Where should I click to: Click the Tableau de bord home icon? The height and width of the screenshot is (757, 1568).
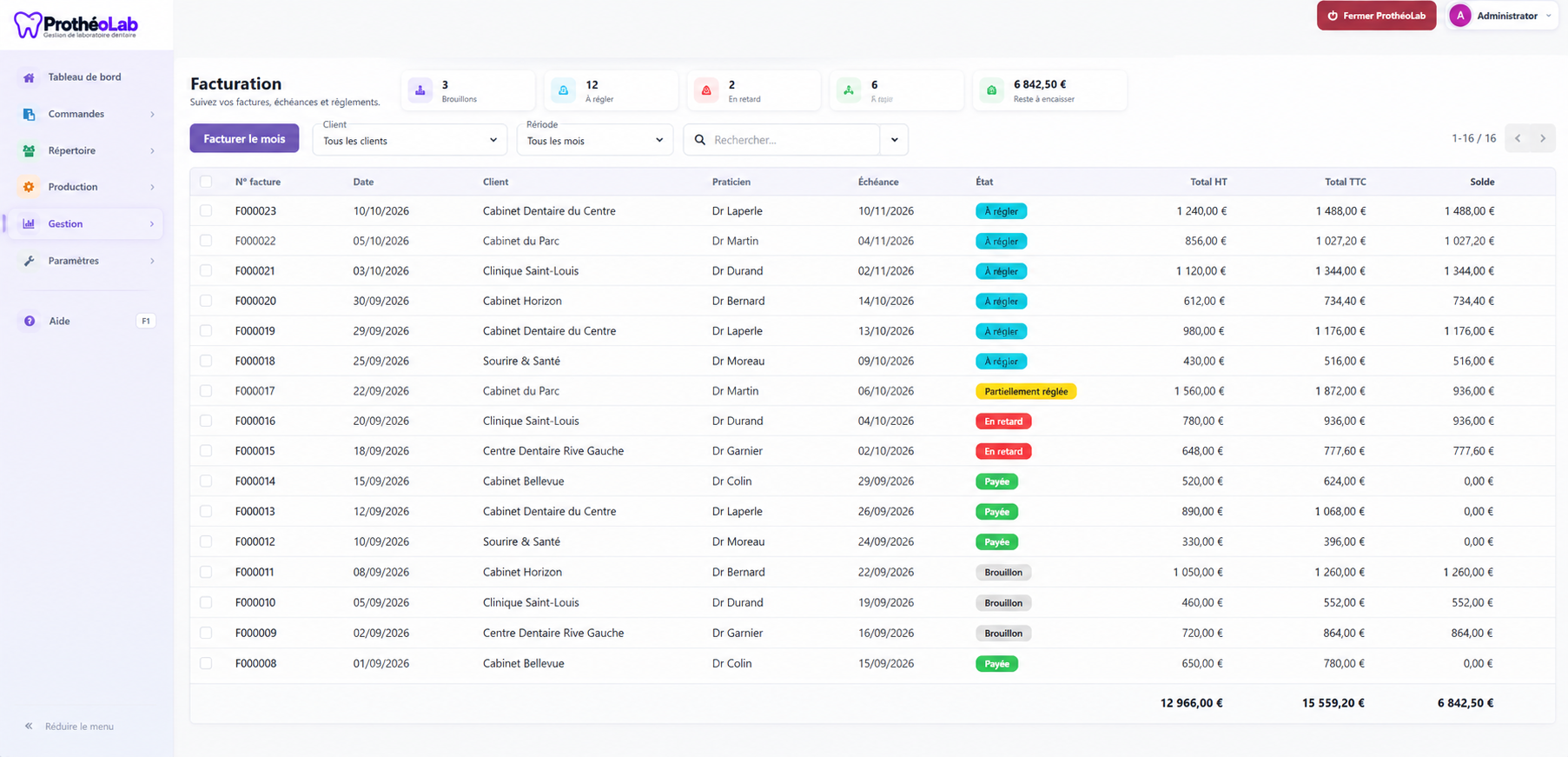coord(29,77)
